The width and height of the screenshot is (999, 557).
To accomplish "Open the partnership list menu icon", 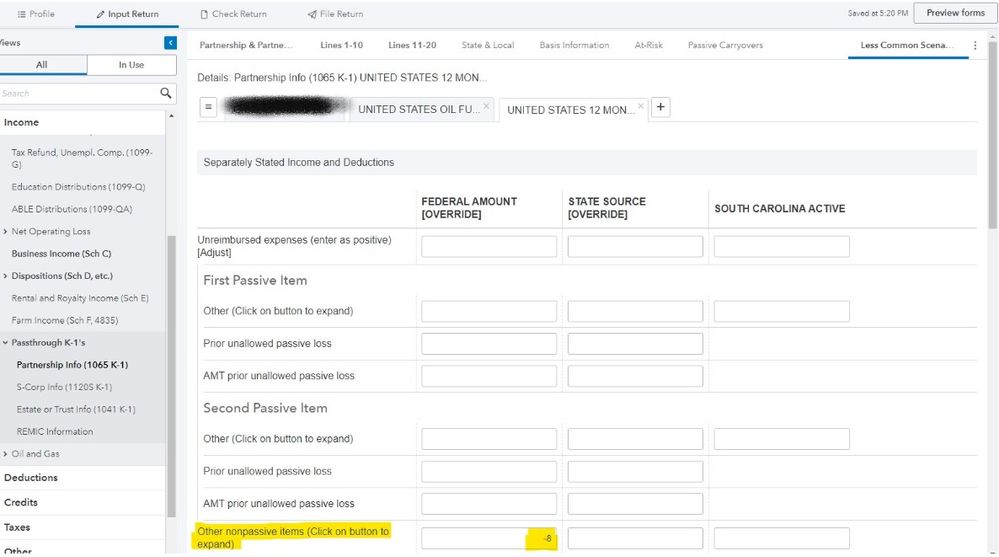I will click(x=208, y=108).
